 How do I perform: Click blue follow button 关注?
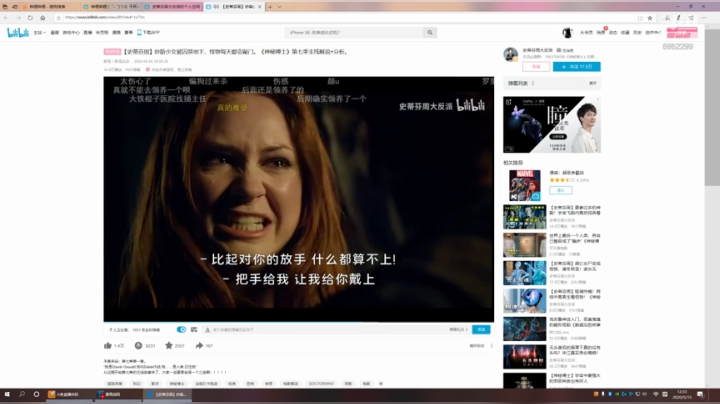(x=577, y=67)
